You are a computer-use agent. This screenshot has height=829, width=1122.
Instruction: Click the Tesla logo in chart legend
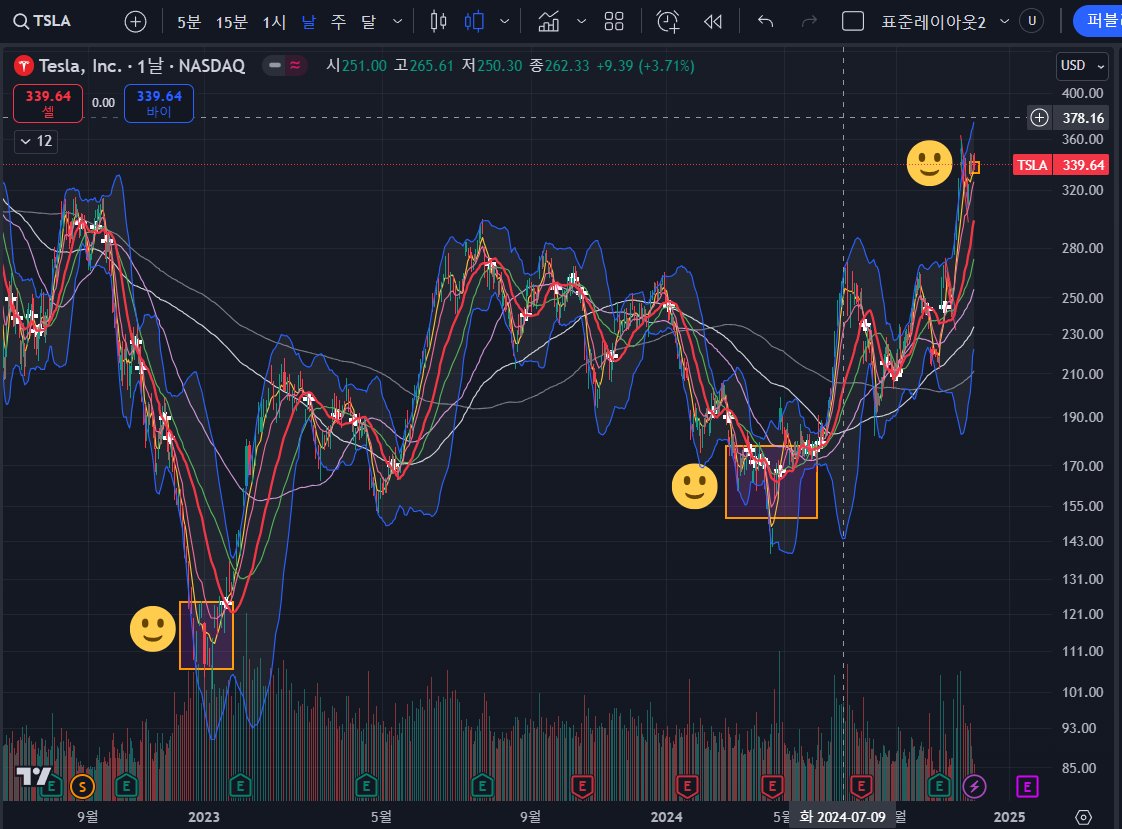(24, 67)
